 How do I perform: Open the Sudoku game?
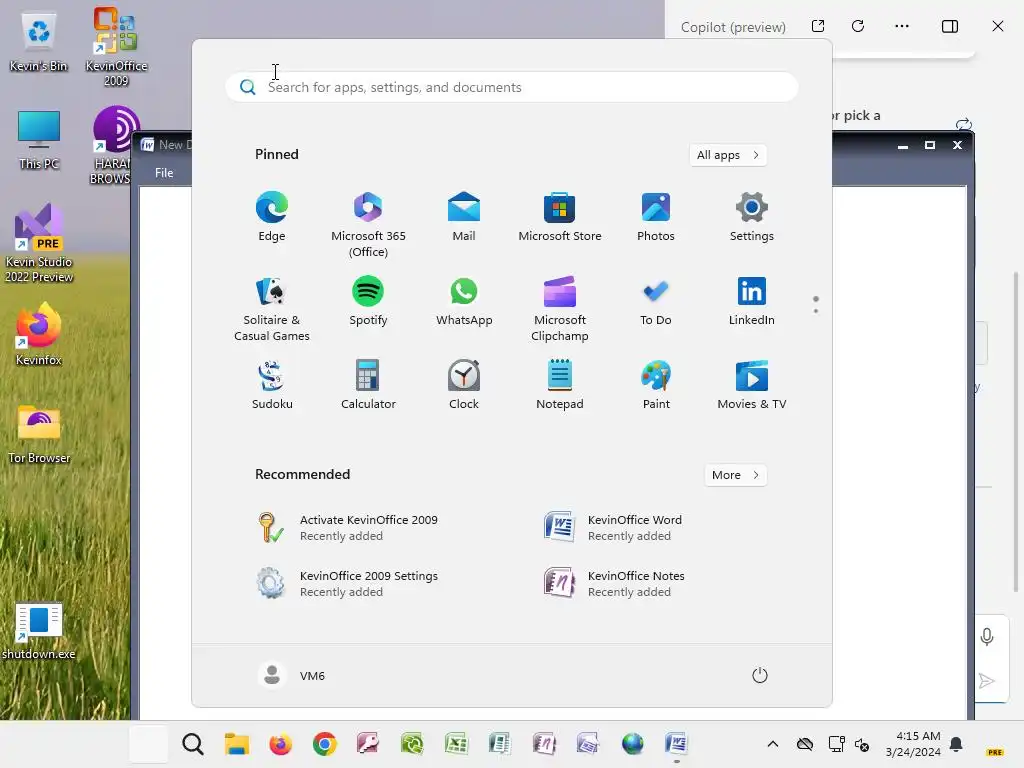pos(272,385)
